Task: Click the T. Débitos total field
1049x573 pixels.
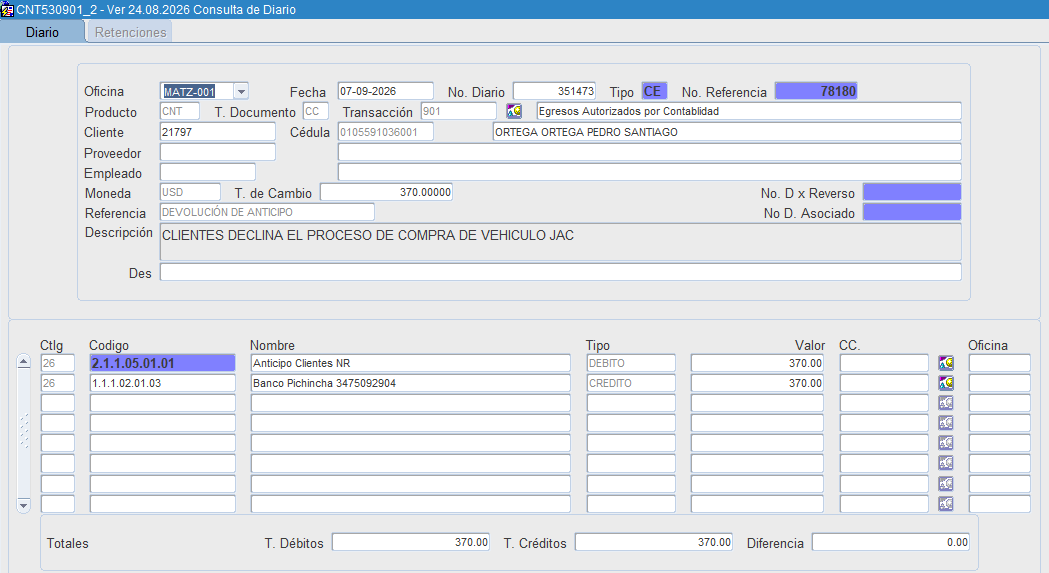Action: pyautogui.click(x=411, y=542)
